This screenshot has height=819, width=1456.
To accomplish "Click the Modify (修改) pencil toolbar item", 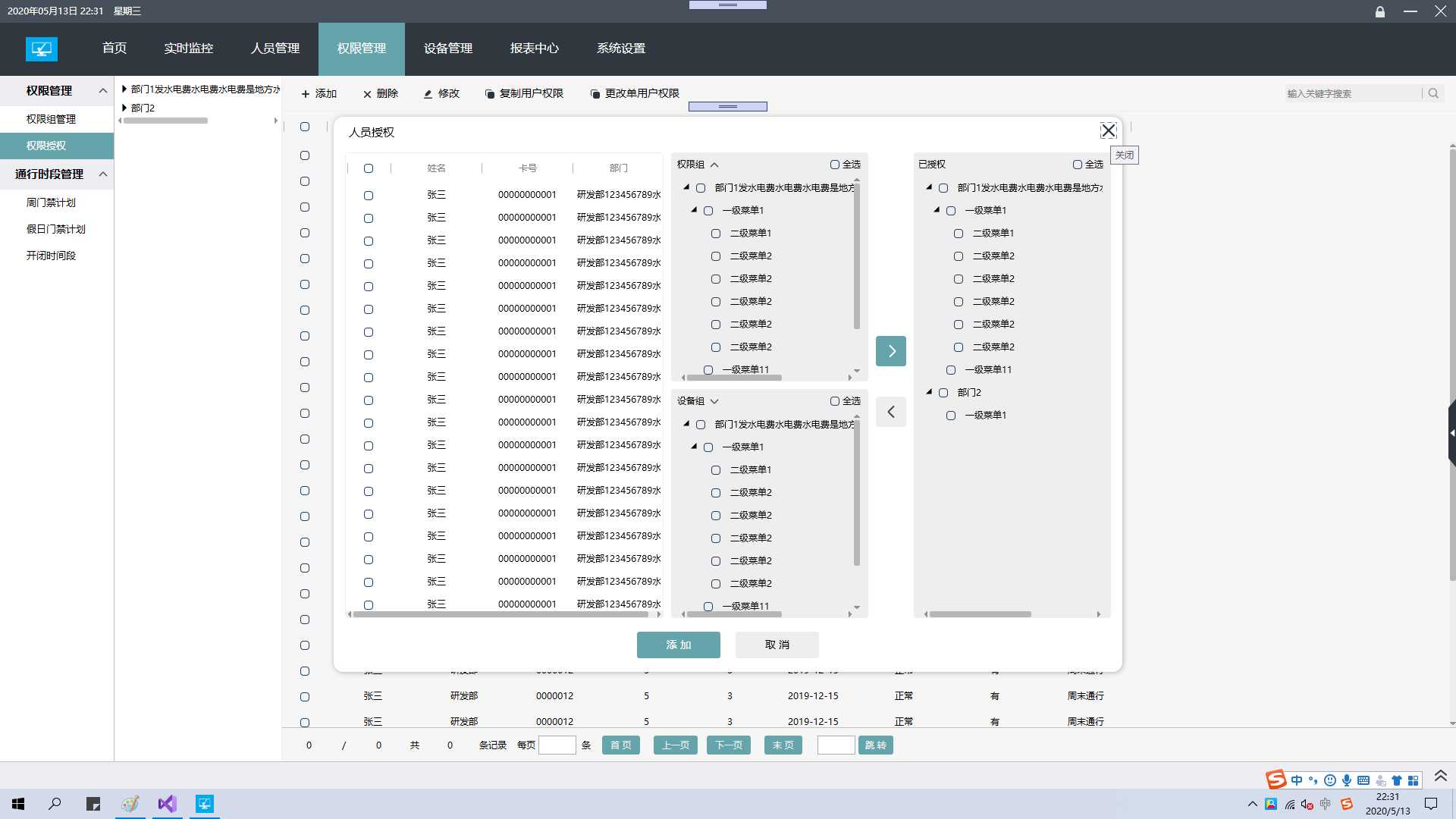I will 441,93.
